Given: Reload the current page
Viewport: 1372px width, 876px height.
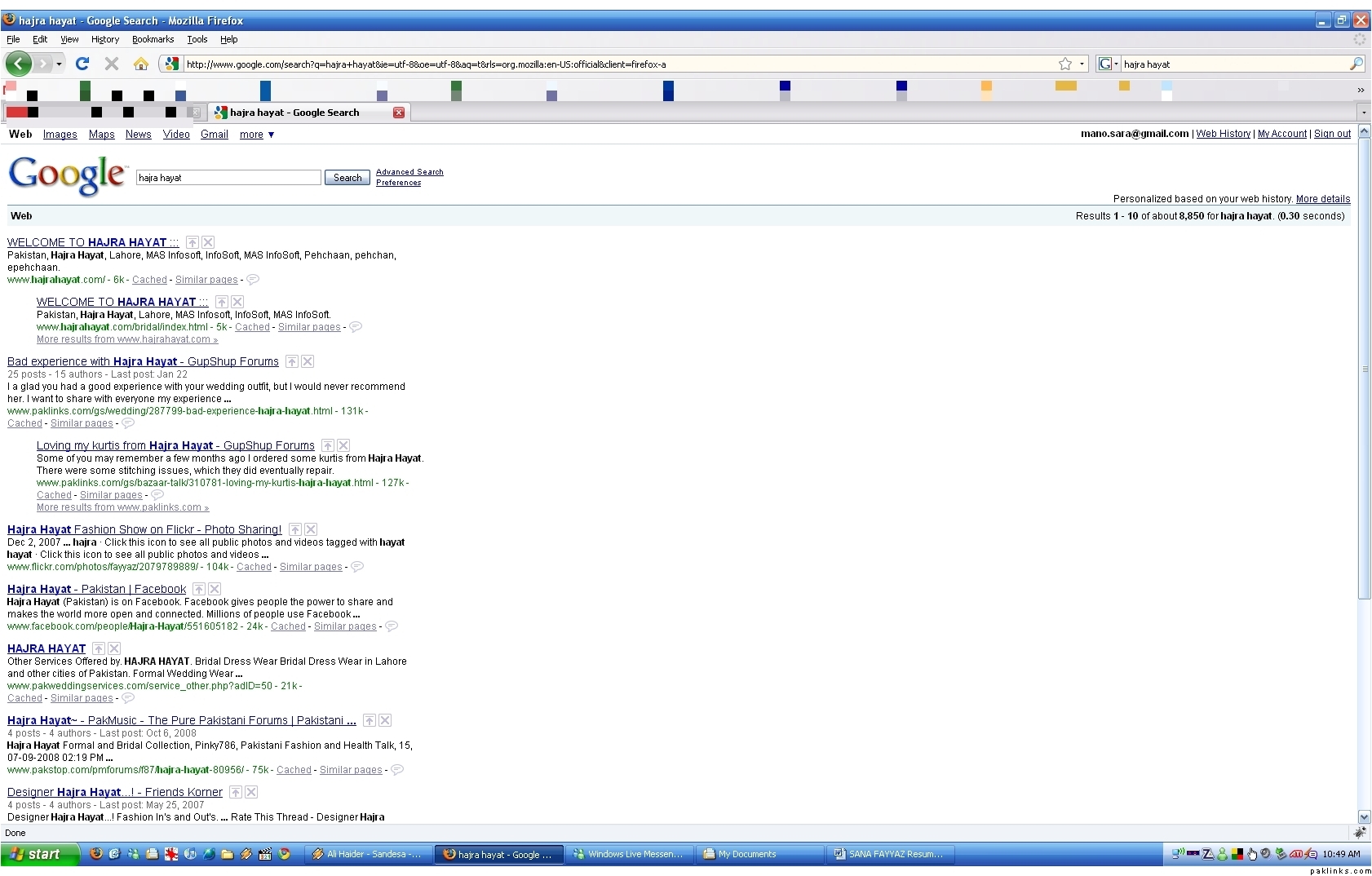Looking at the screenshot, I should click(82, 64).
